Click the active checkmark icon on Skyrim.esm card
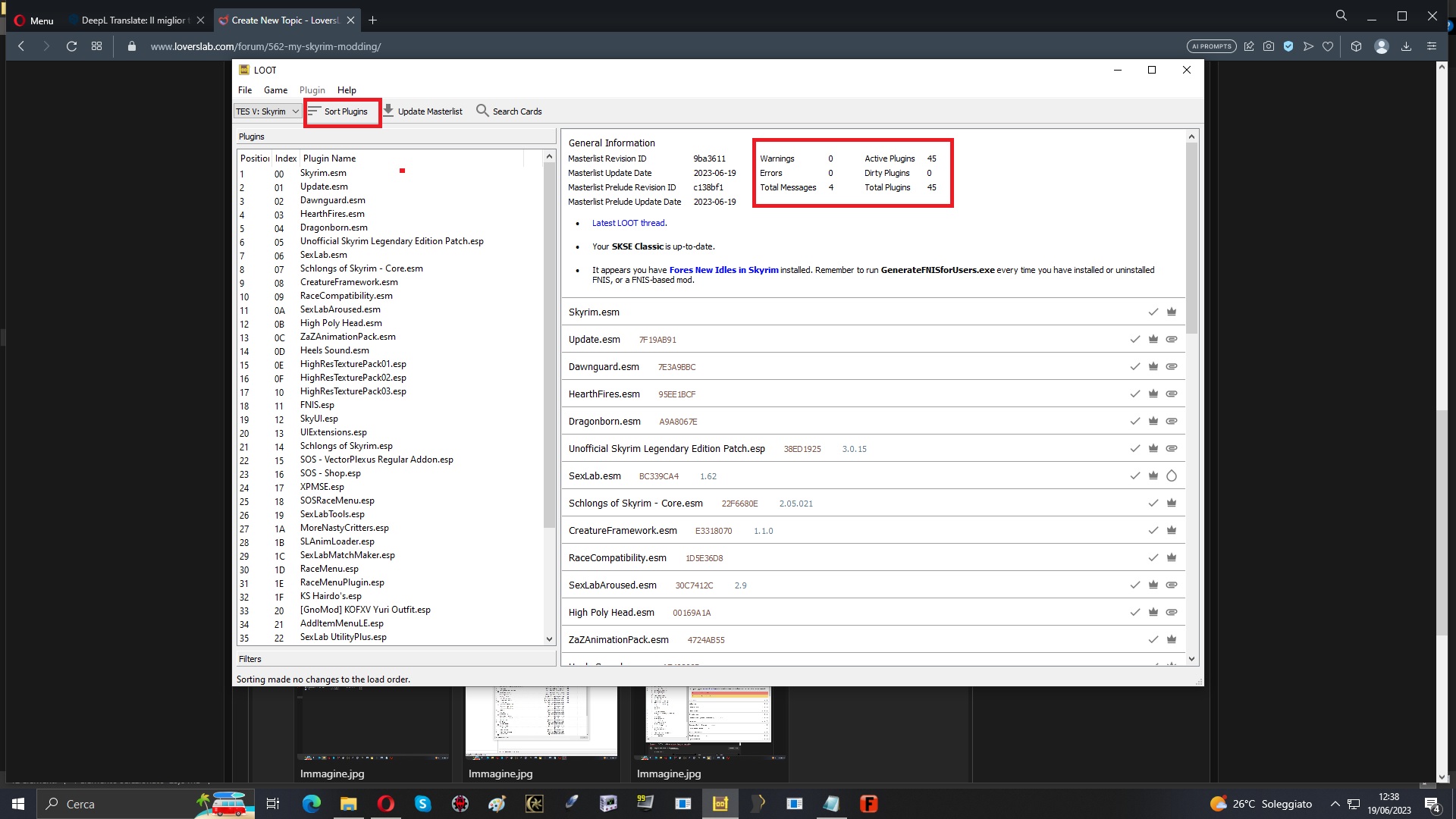Screen dimensions: 1456x819 (1153, 312)
